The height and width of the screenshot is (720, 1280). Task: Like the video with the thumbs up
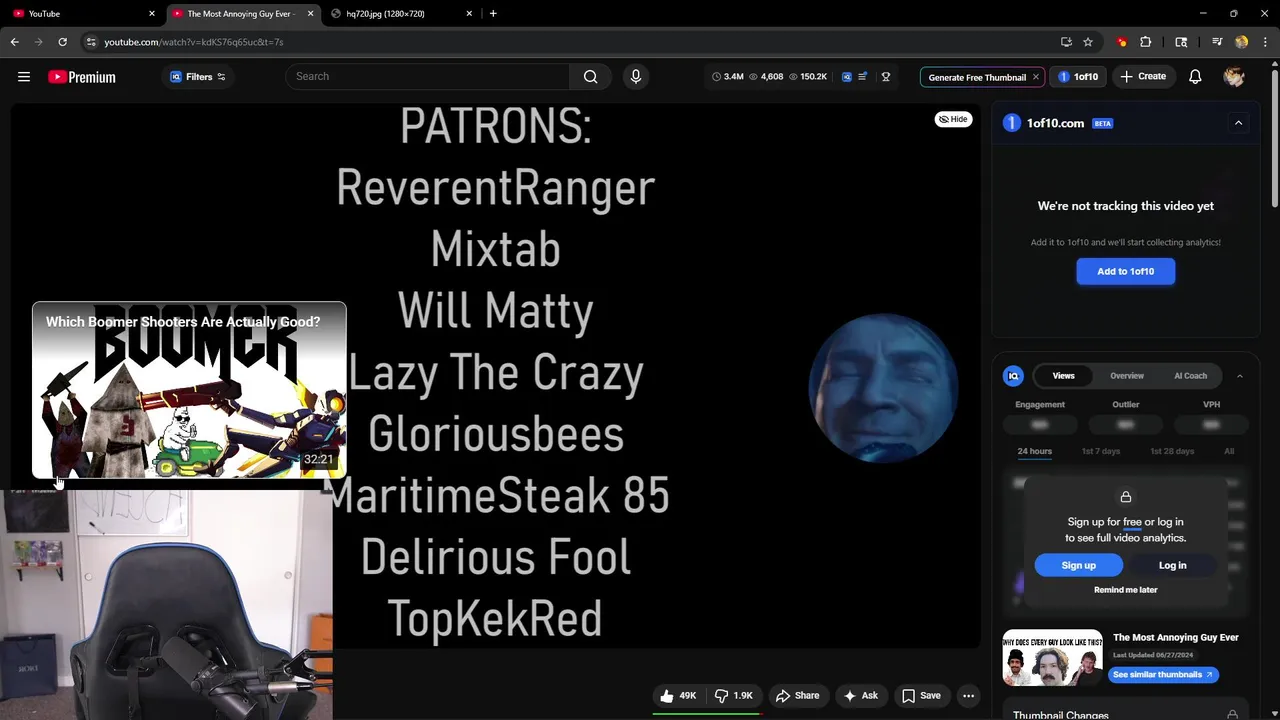[x=678, y=696]
